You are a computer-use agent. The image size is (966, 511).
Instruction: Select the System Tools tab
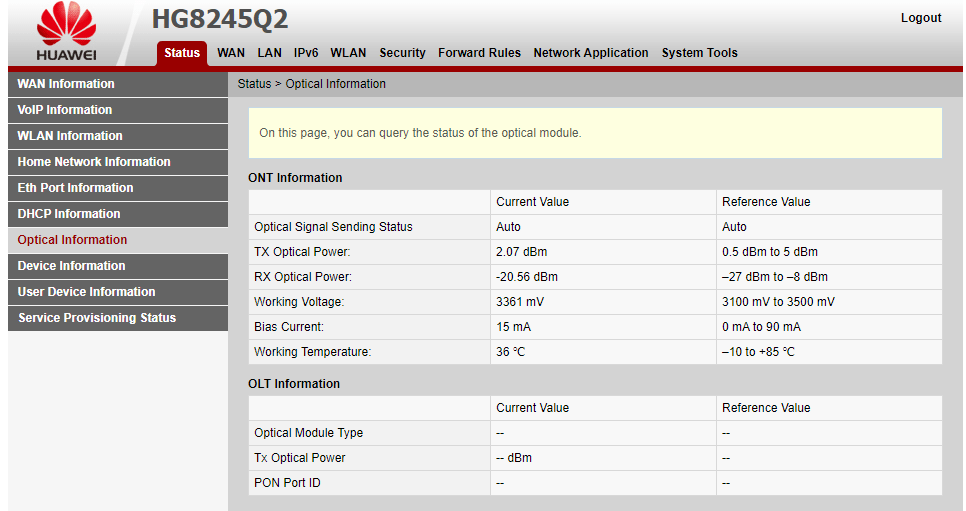(x=699, y=53)
